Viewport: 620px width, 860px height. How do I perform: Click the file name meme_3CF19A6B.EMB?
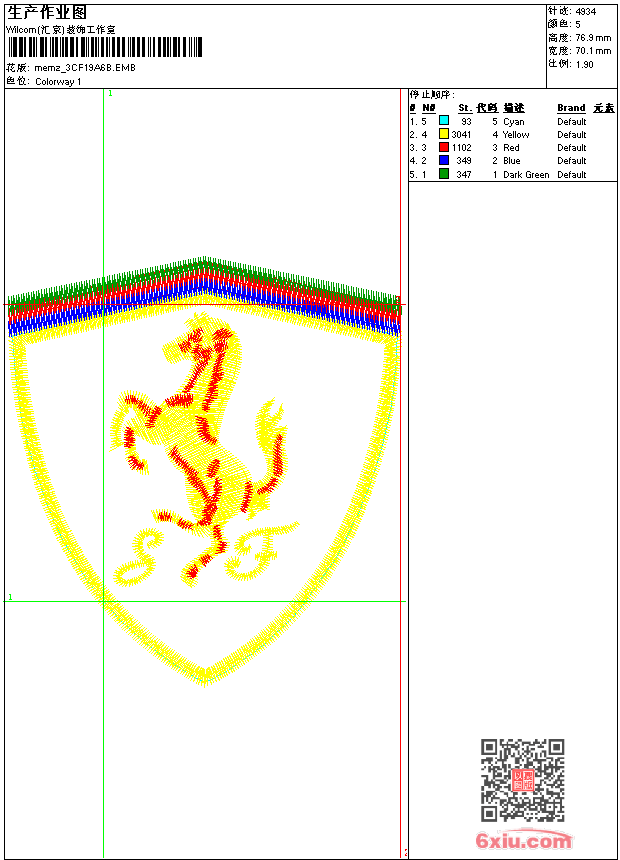[x=84, y=68]
